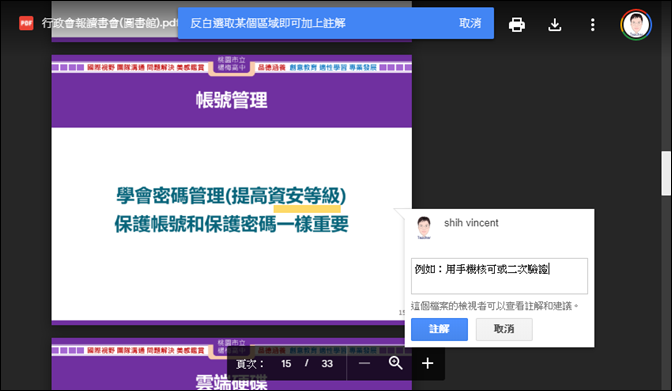
Task: Click the total page count 33
Action: (x=327, y=364)
